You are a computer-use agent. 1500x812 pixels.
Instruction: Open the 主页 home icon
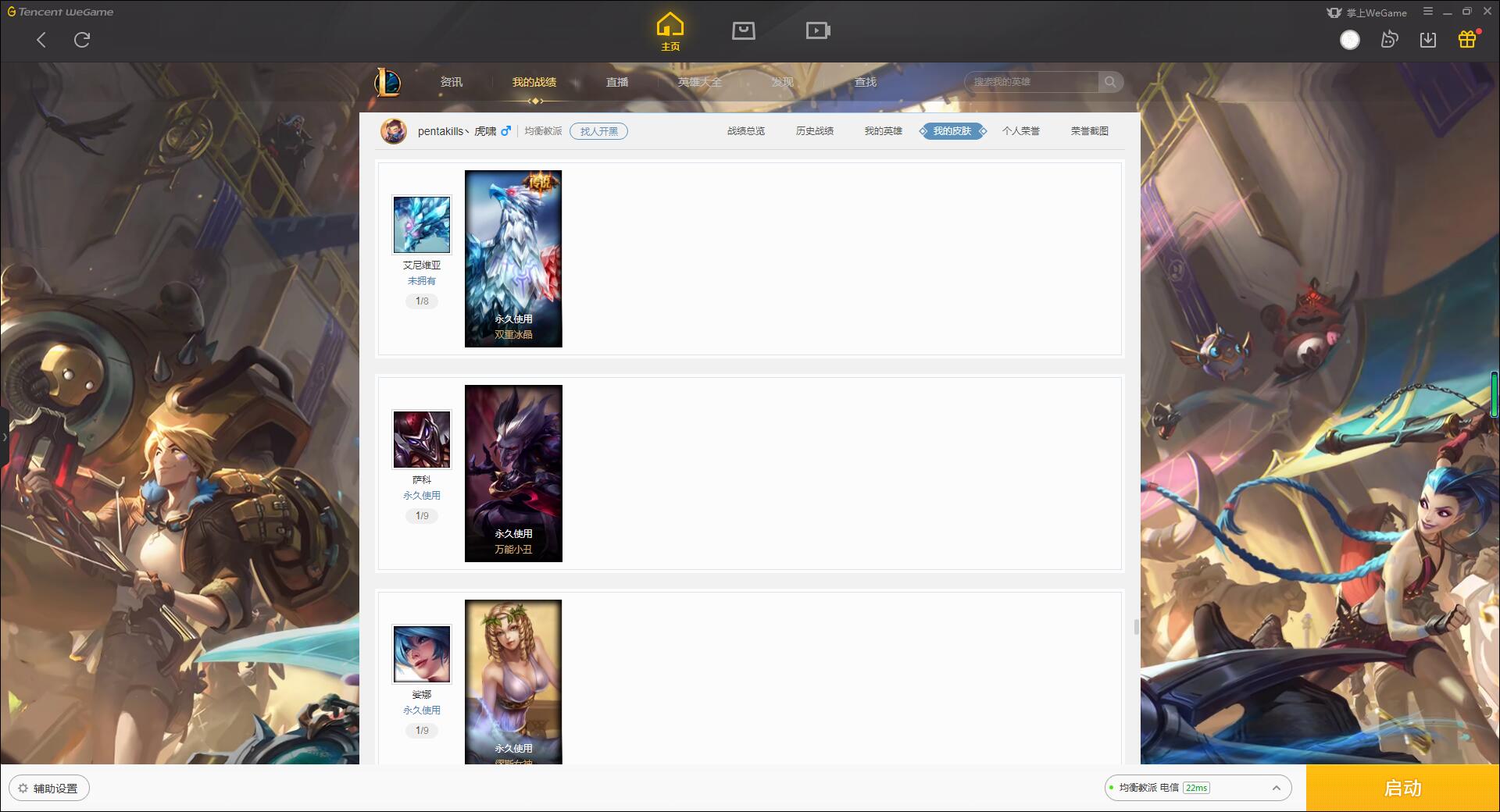670,32
